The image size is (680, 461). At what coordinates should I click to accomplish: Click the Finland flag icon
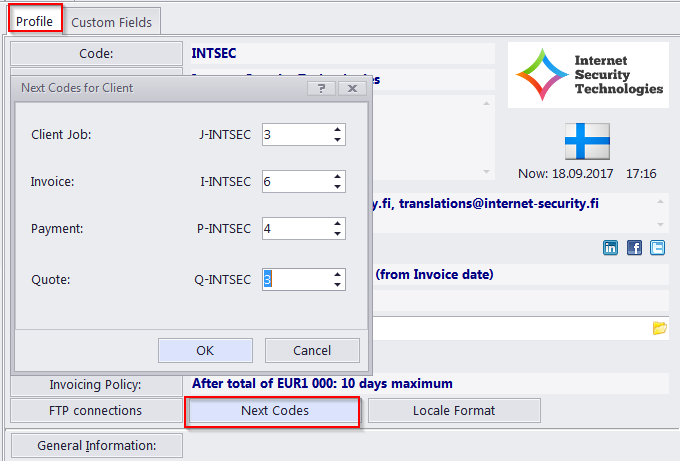tap(586, 141)
